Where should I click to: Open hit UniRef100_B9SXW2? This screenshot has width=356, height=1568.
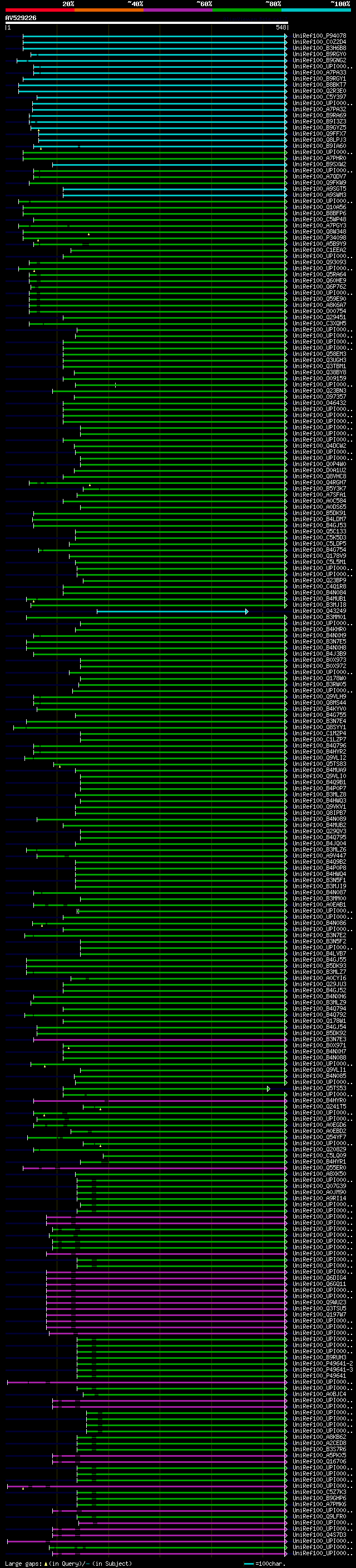click(319, 164)
